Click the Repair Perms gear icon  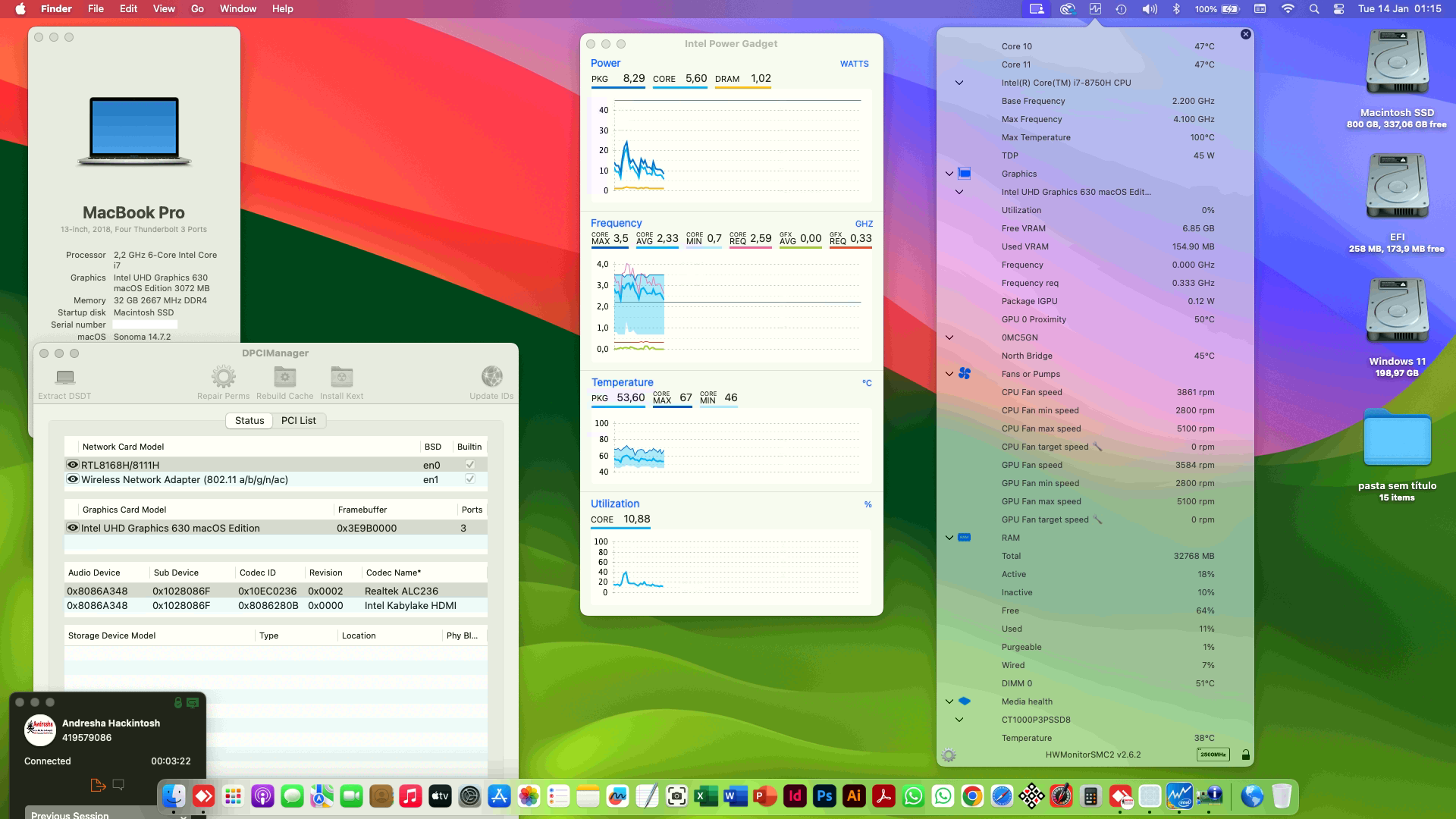click(x=222, y=377)
